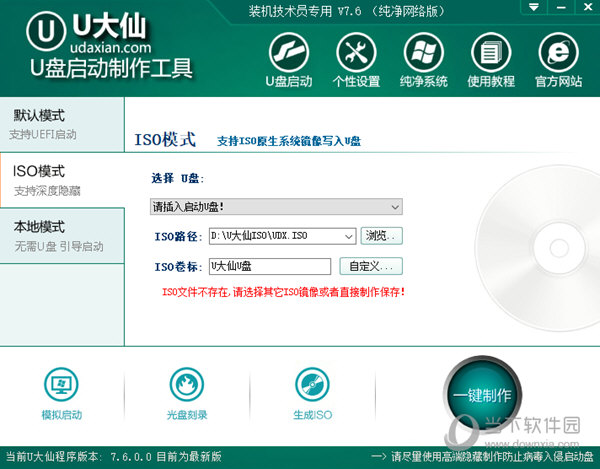Image resolution: width=600 pixels, height=469 pixels.
Task: Open the 使用教程 document icon
Action: coord(491,54)
